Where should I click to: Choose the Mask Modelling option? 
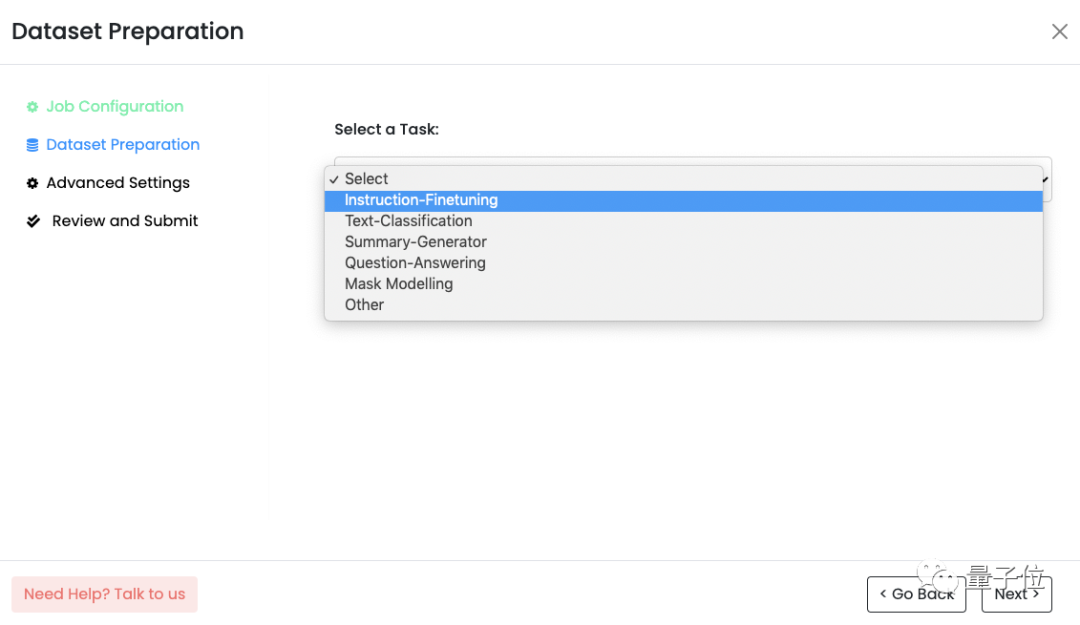398,284
